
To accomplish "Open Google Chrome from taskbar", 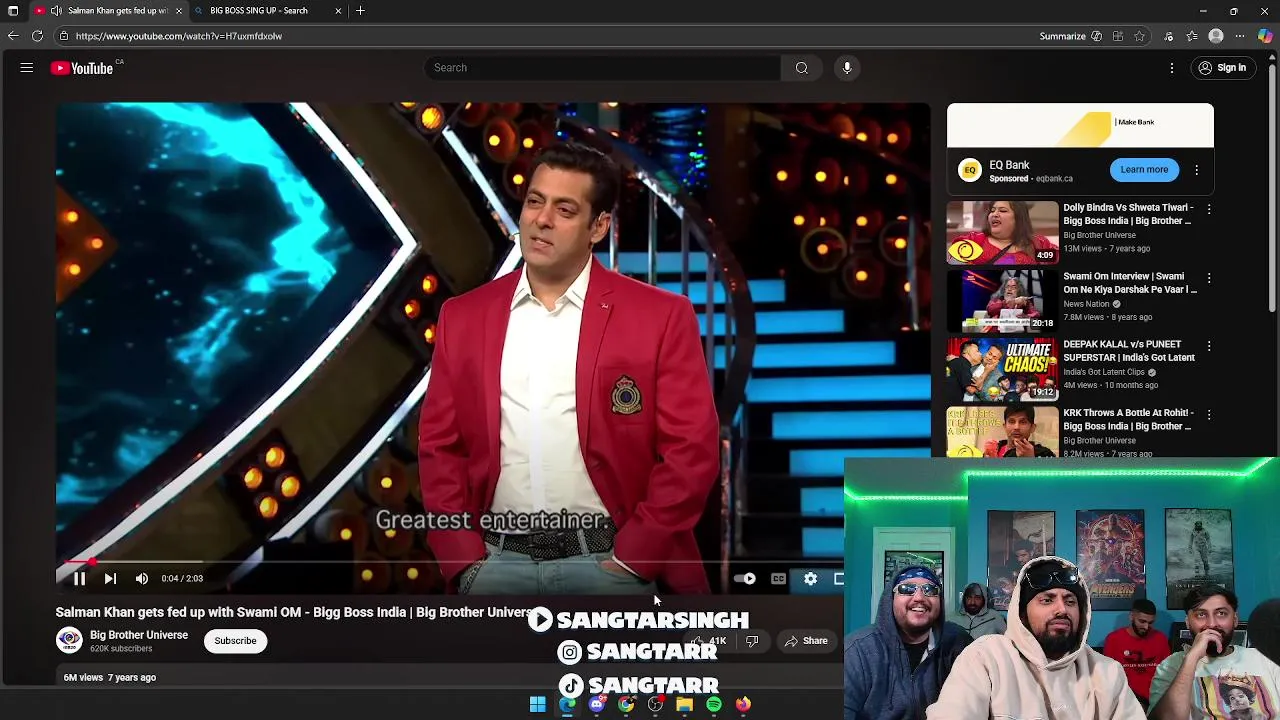I will [x=626, y=705].
